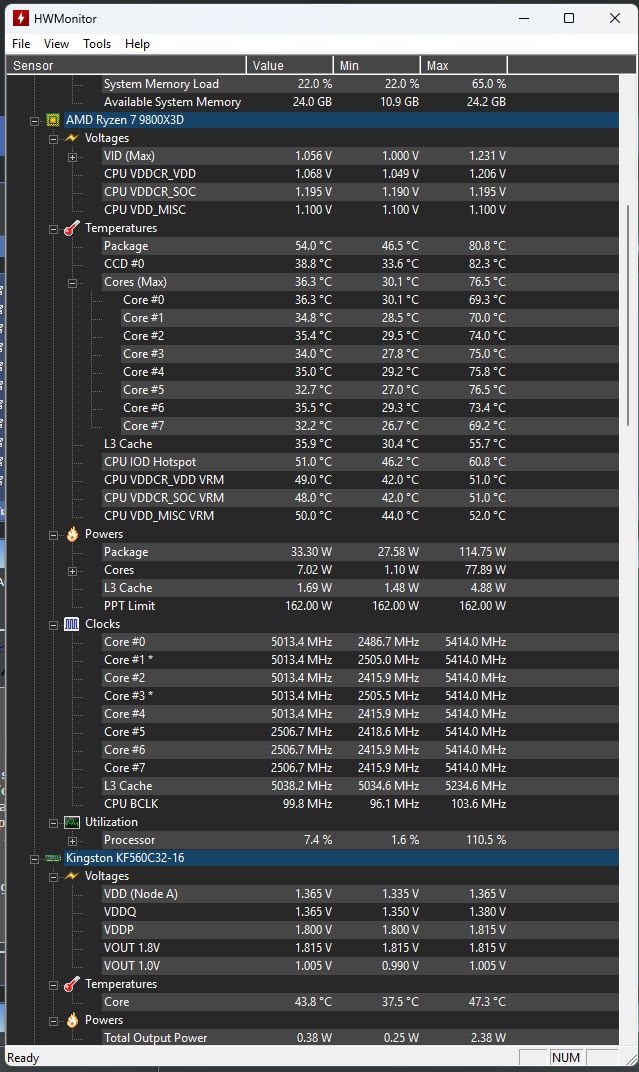The image size is (639, 1072).
Task: Click the CPU Temperatures thermometer icon
Action: tap(72, 228)
